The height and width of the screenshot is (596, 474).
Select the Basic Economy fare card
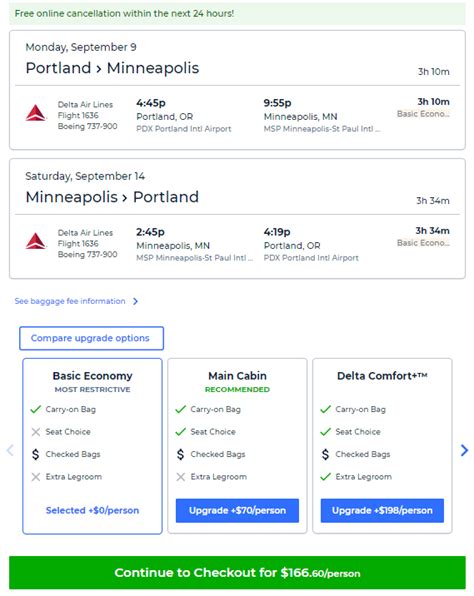click(92, 446)
